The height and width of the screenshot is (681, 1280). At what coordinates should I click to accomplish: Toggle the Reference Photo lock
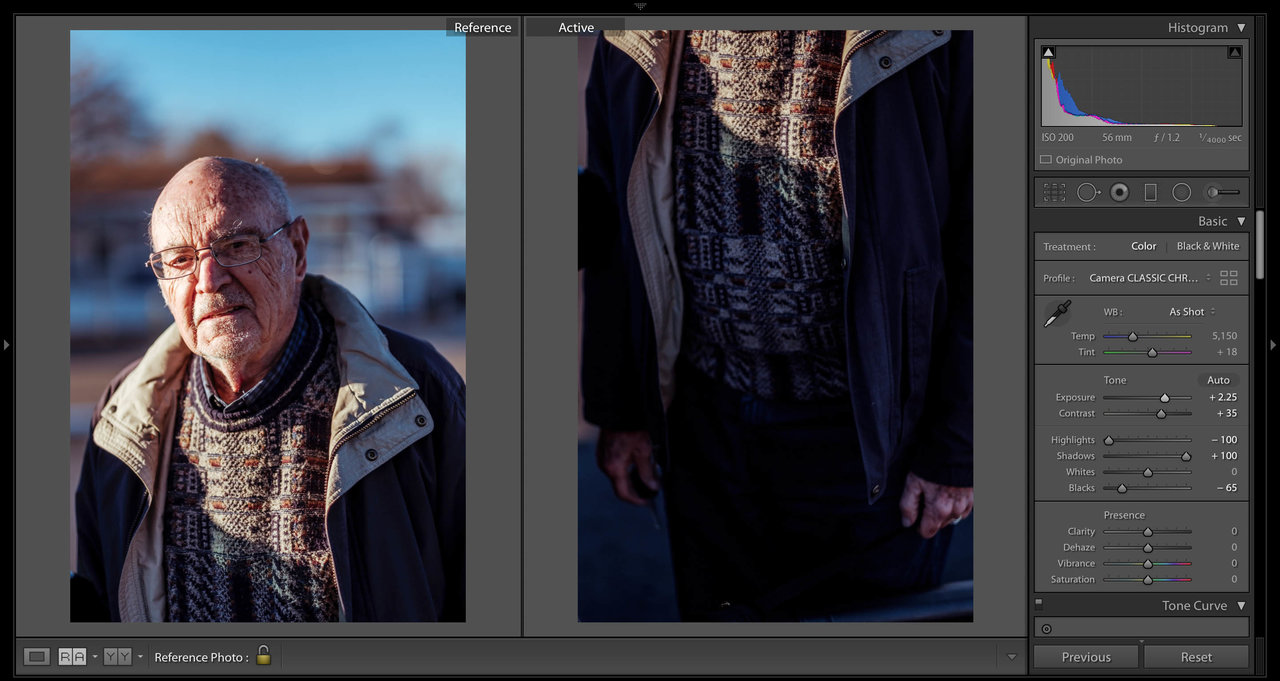click(x=263, y=656)
